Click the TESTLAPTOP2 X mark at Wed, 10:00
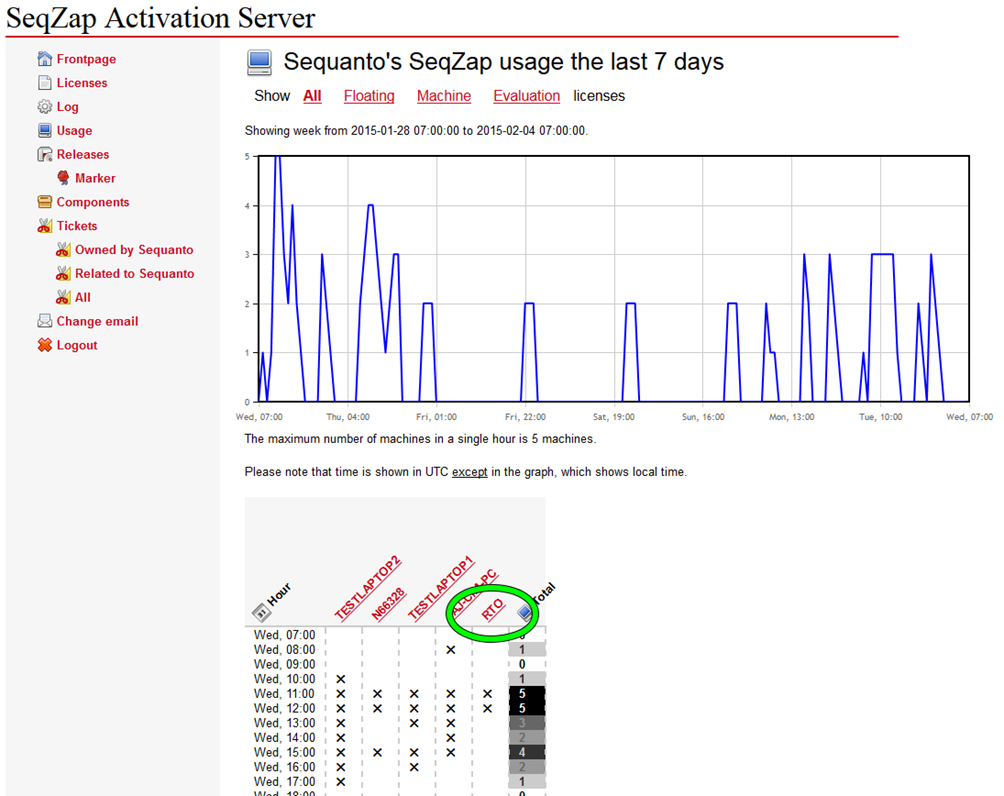The height and width of the screenshot is (796, 1004). (341, 679)
